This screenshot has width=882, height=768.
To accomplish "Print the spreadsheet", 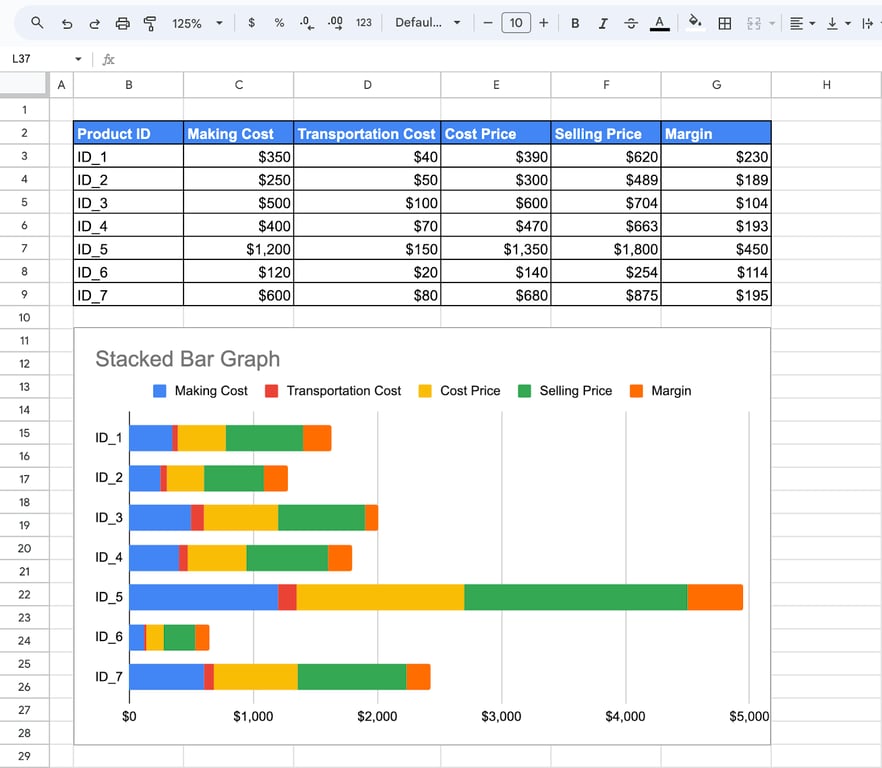I will 122,23.
